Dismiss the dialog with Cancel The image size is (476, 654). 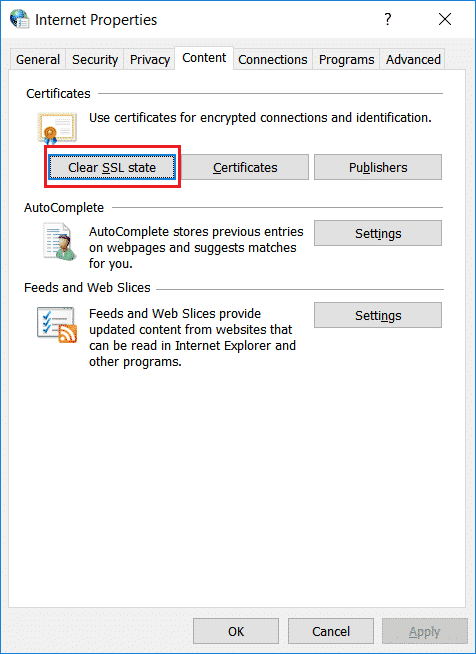tap(331, 631)
